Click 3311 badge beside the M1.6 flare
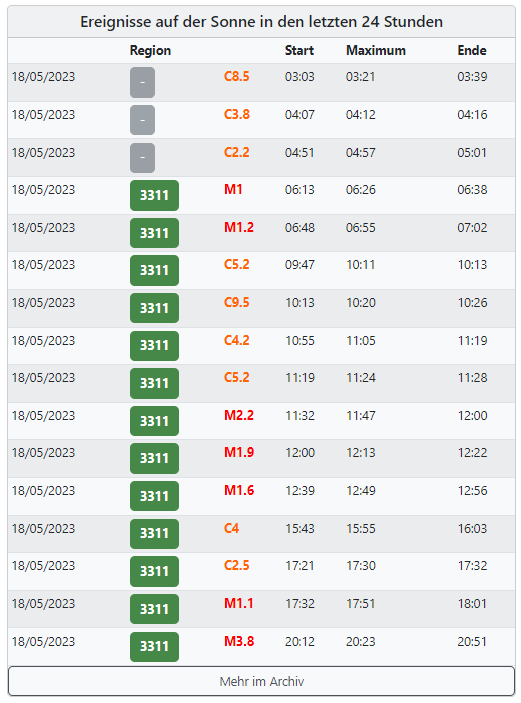The height and width of the screenshot is (703, 521). [154, 496]
